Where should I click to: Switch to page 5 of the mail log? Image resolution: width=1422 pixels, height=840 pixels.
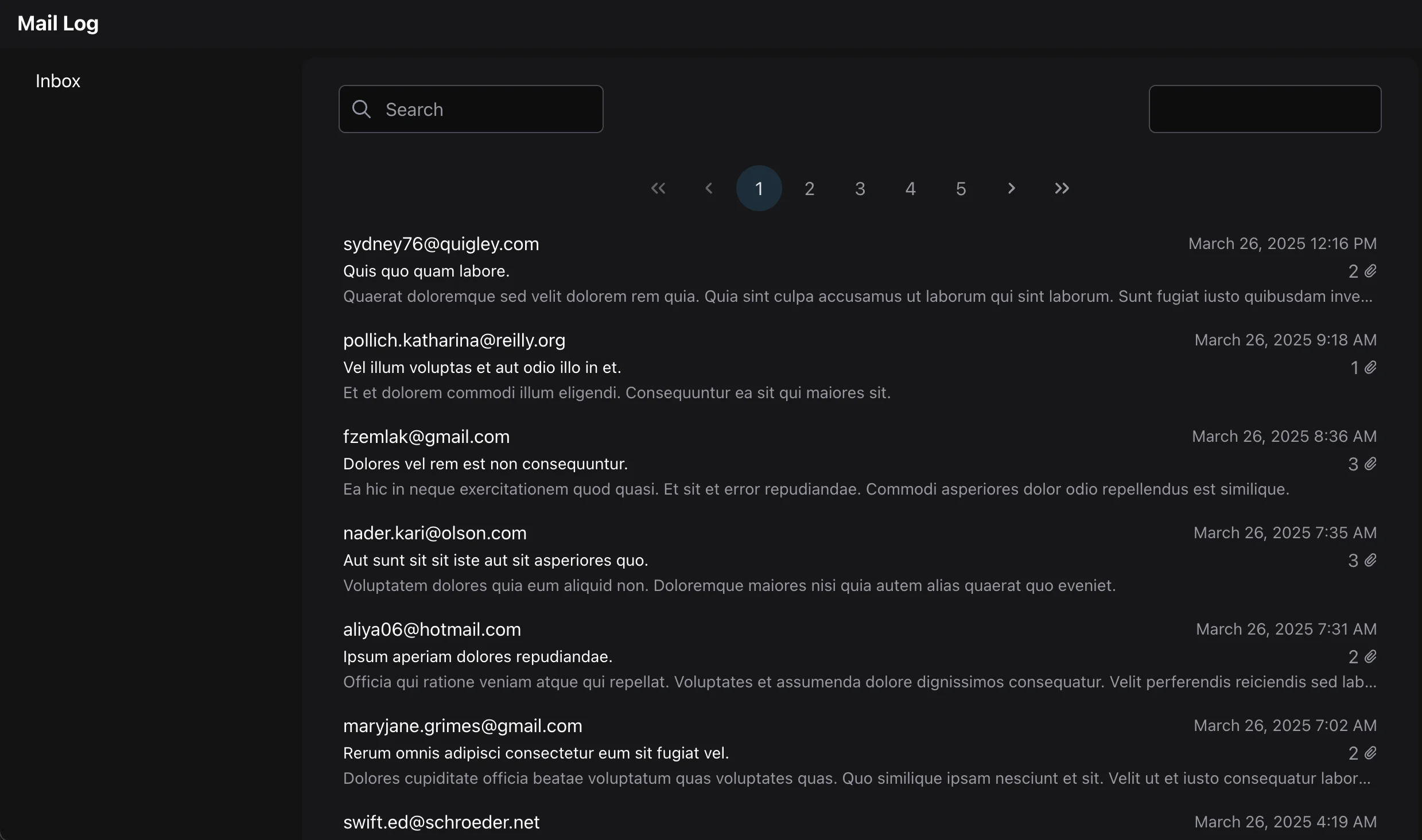961,188
